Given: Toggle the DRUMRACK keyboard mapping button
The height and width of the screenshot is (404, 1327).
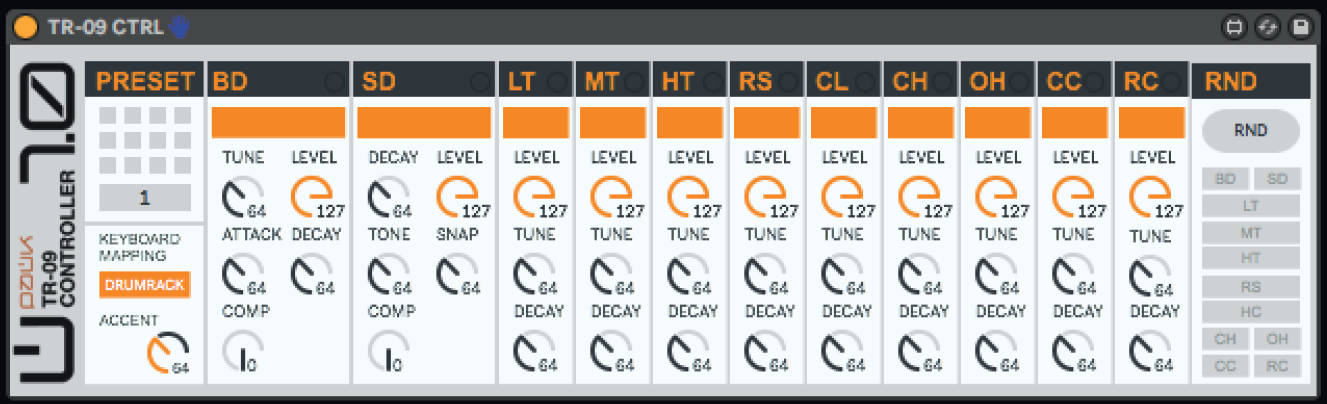Looking at the screenshot, I should coord(145,285).
